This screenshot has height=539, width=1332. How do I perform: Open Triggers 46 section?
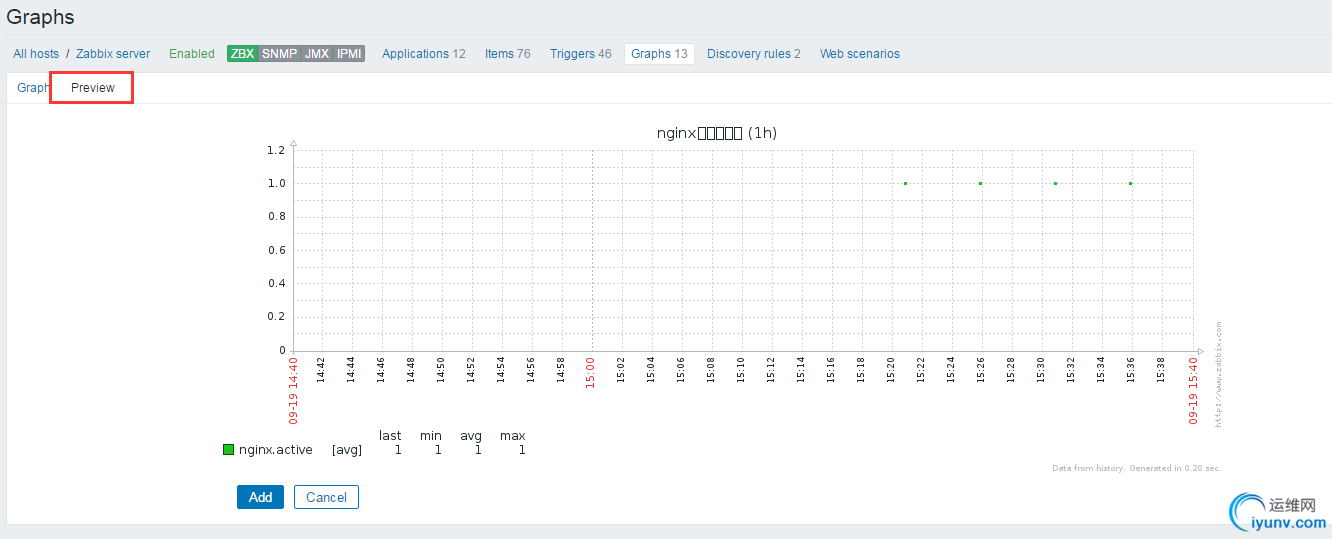pos(581,54)
